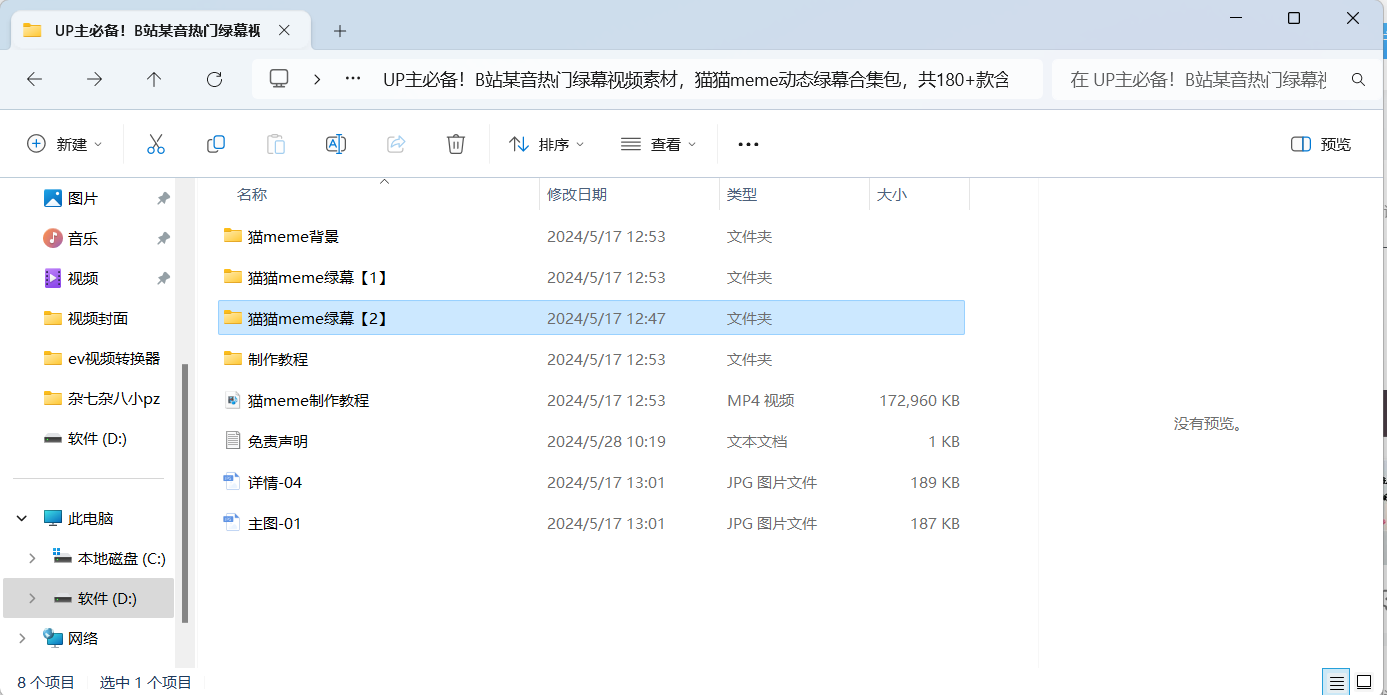The image size is (1387, 695).
Task: Navigate back to previous folder
Action: [35, 79]
